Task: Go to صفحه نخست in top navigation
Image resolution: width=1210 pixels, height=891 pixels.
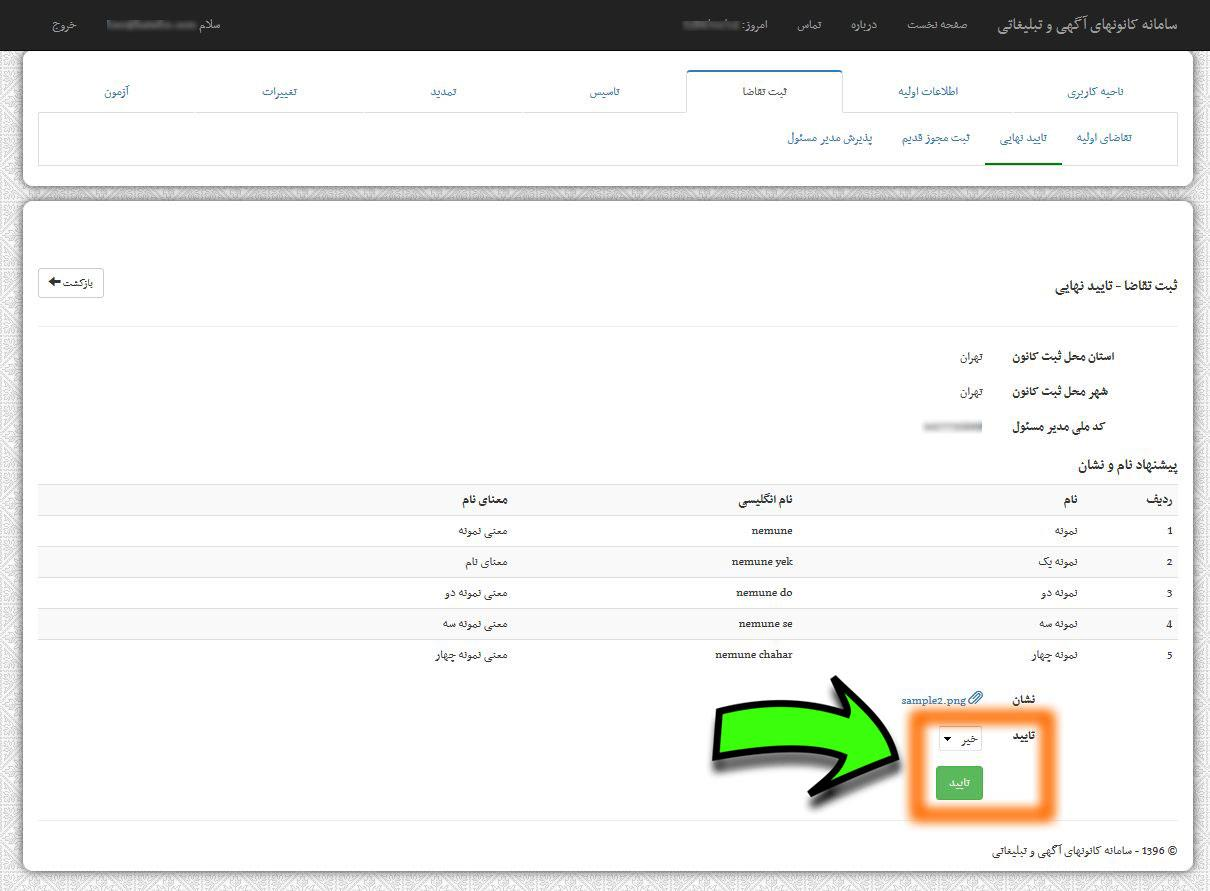Action: [937, 25]
